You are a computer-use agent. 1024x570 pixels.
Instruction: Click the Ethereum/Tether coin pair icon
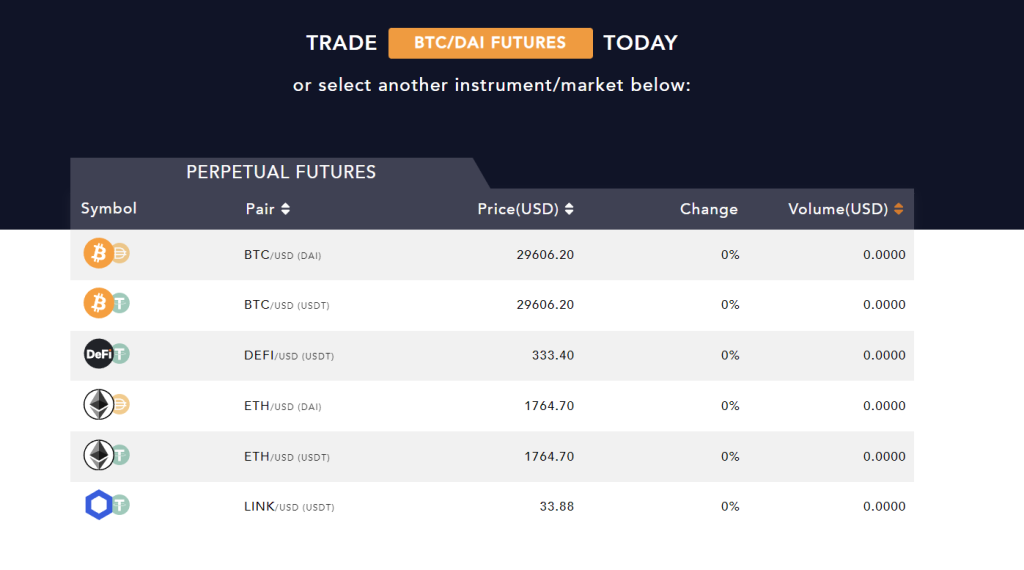pyautogui.click(x=106, y=456)
